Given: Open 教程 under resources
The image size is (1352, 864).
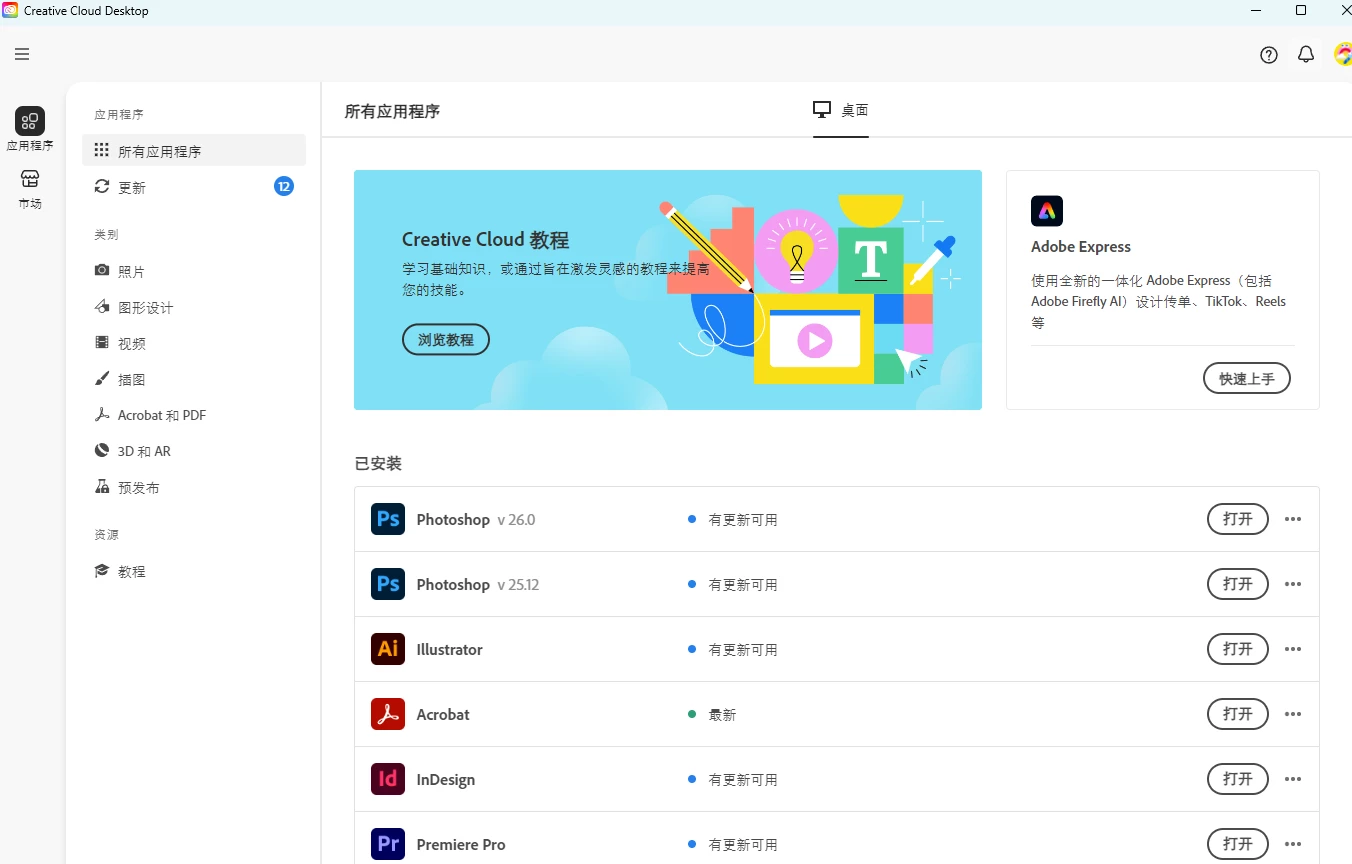Looking at the screenshot, I should tap(194, 571).
